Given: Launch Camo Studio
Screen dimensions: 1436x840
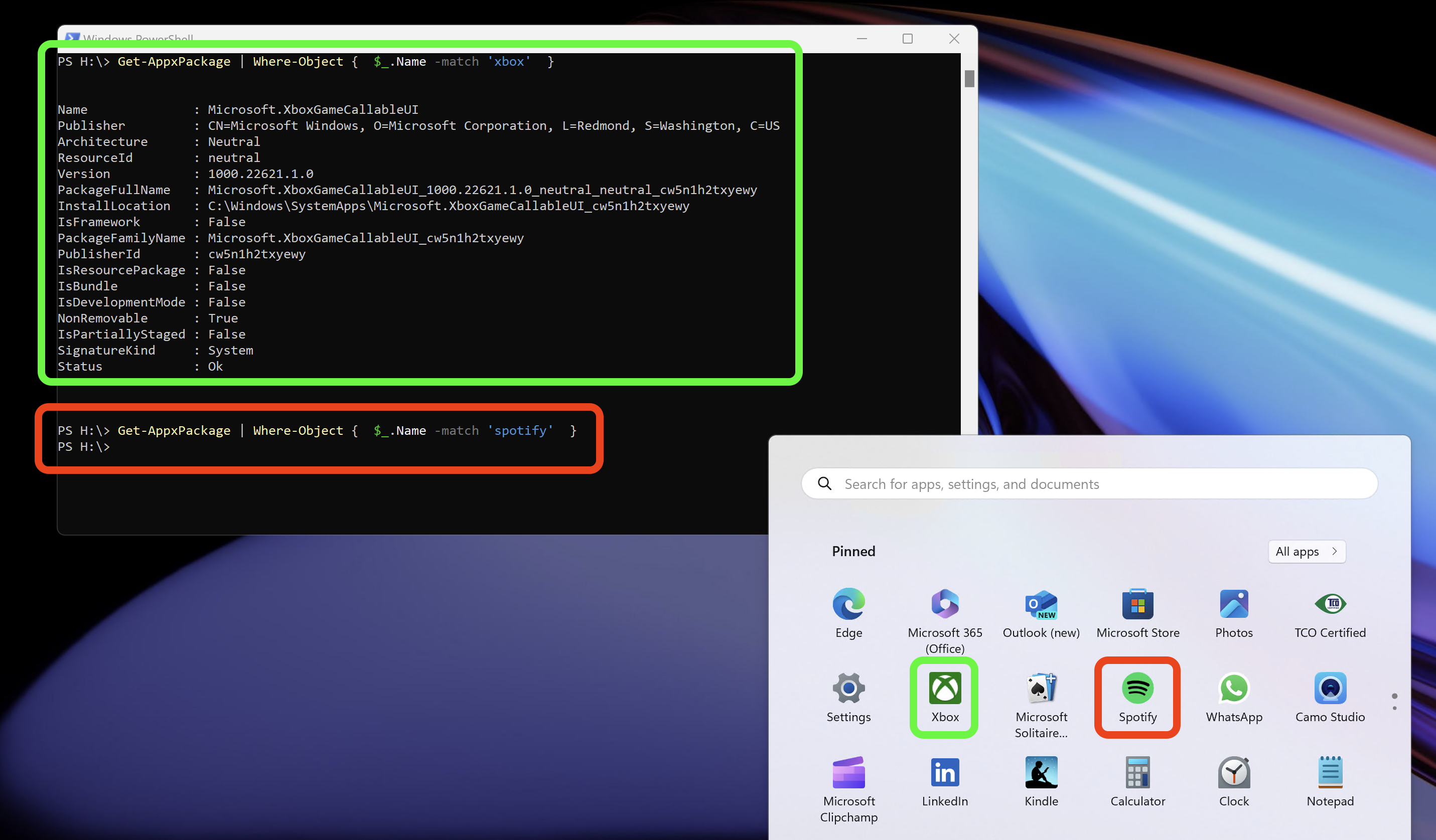Looking at the screenshot, I should (x=1330, y=697).
